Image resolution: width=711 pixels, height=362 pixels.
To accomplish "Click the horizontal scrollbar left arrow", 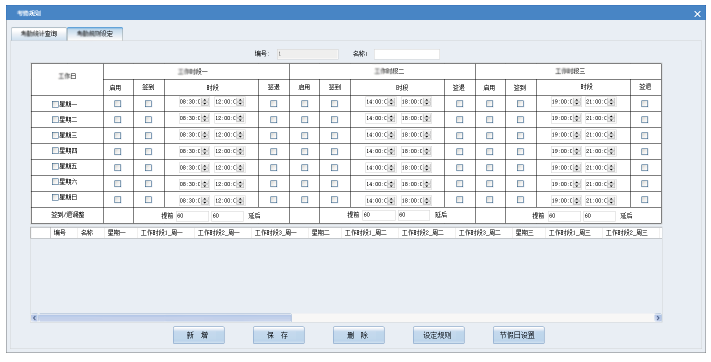I will (x=34, y=318).
